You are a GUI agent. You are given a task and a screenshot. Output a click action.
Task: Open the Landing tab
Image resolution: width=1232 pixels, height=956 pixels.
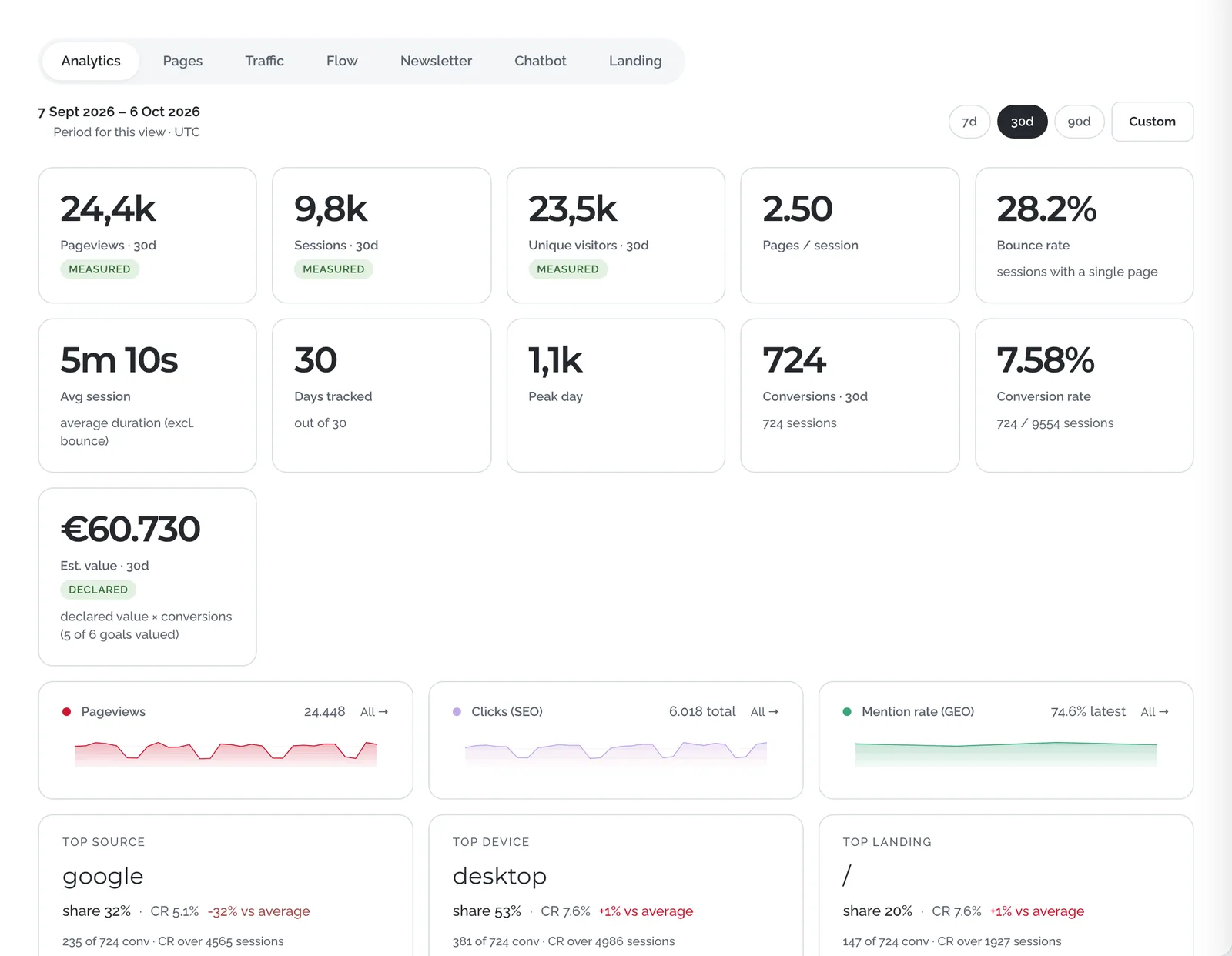635,61
